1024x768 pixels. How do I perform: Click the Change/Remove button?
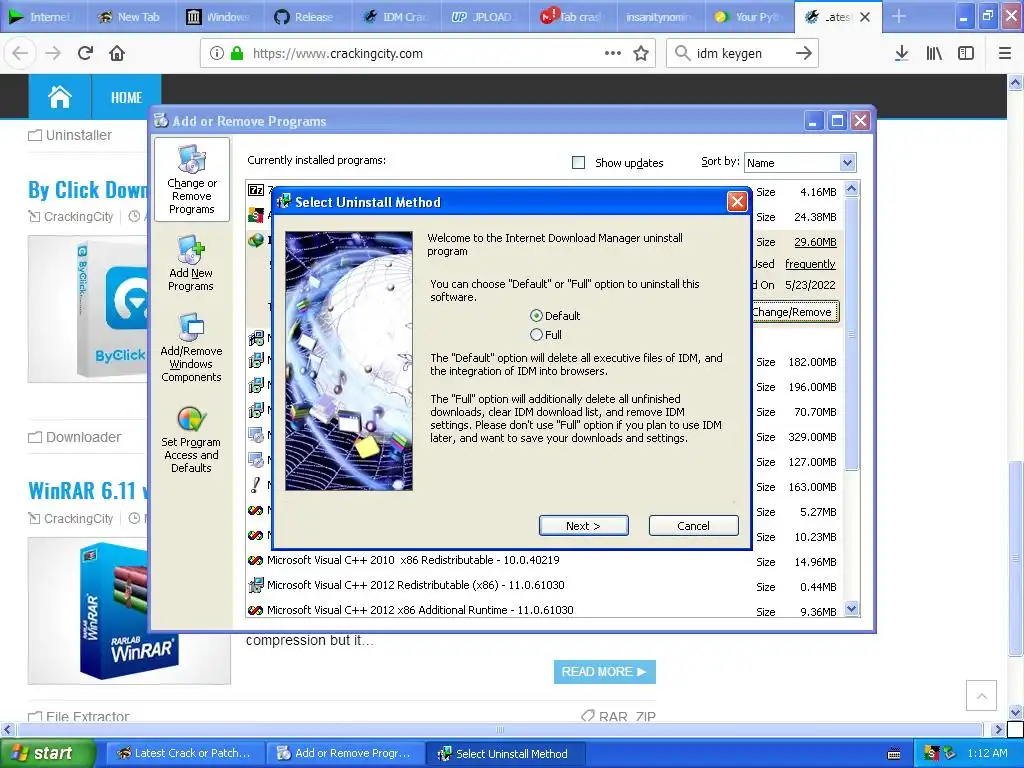click(x=793, y=312)
